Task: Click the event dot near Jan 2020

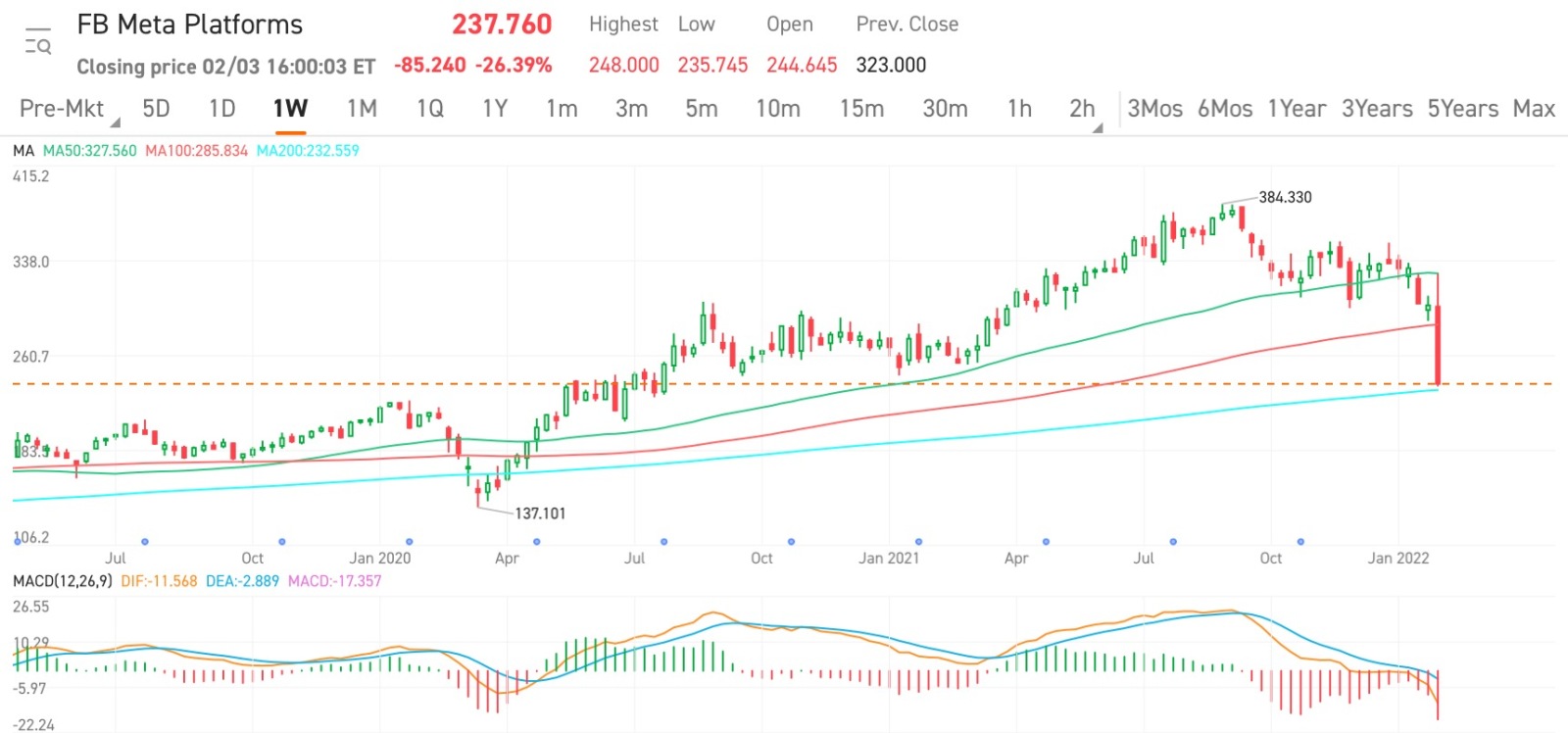Action: point(409,542)
